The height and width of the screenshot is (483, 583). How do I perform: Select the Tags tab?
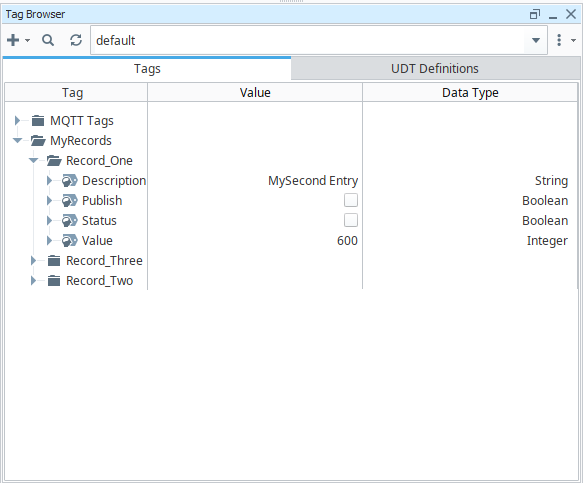coord(147,69)
